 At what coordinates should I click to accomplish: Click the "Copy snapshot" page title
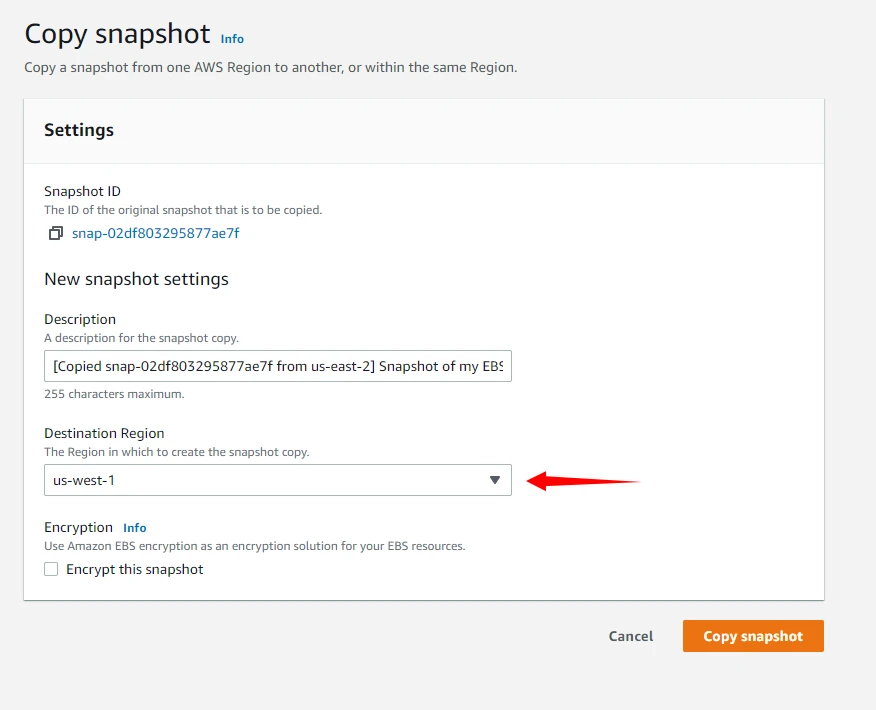117,34
